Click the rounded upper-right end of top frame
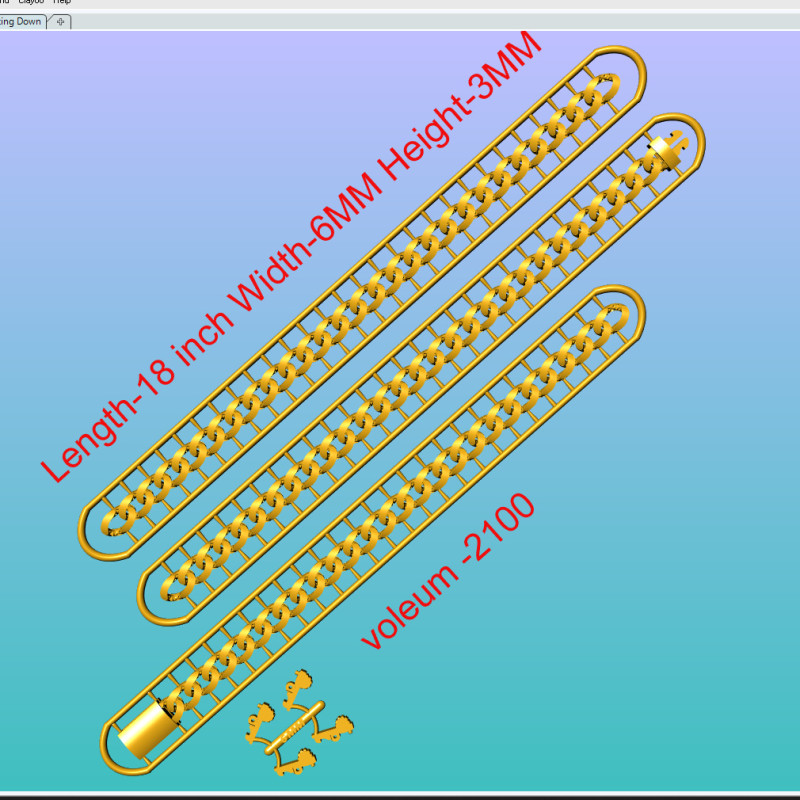800x800 pixels. click(x=630, y=60)
